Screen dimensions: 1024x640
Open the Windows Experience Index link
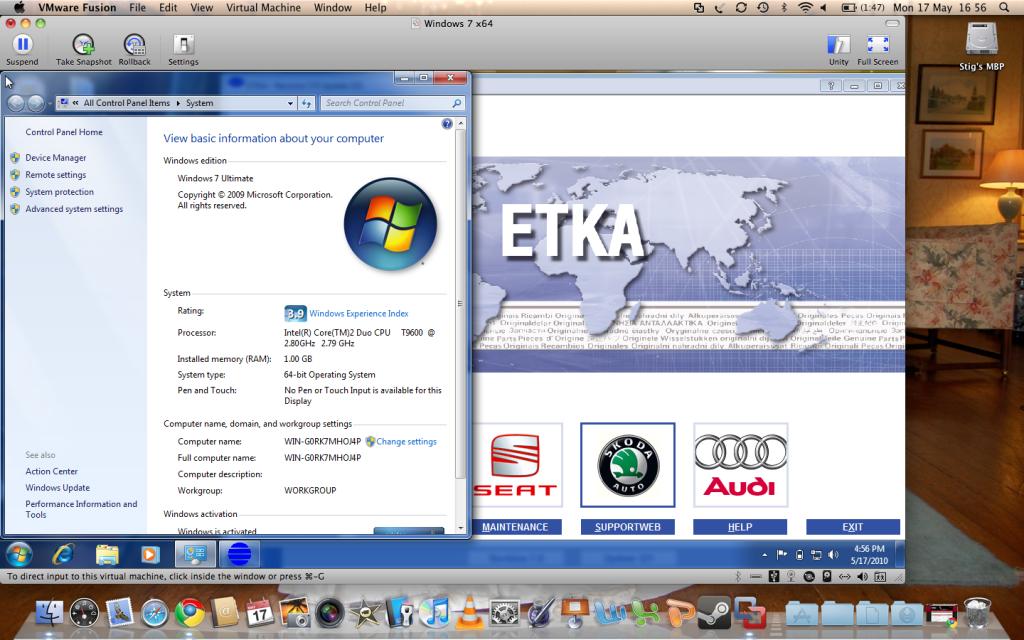pyautogui.click(x=359, y=313)
